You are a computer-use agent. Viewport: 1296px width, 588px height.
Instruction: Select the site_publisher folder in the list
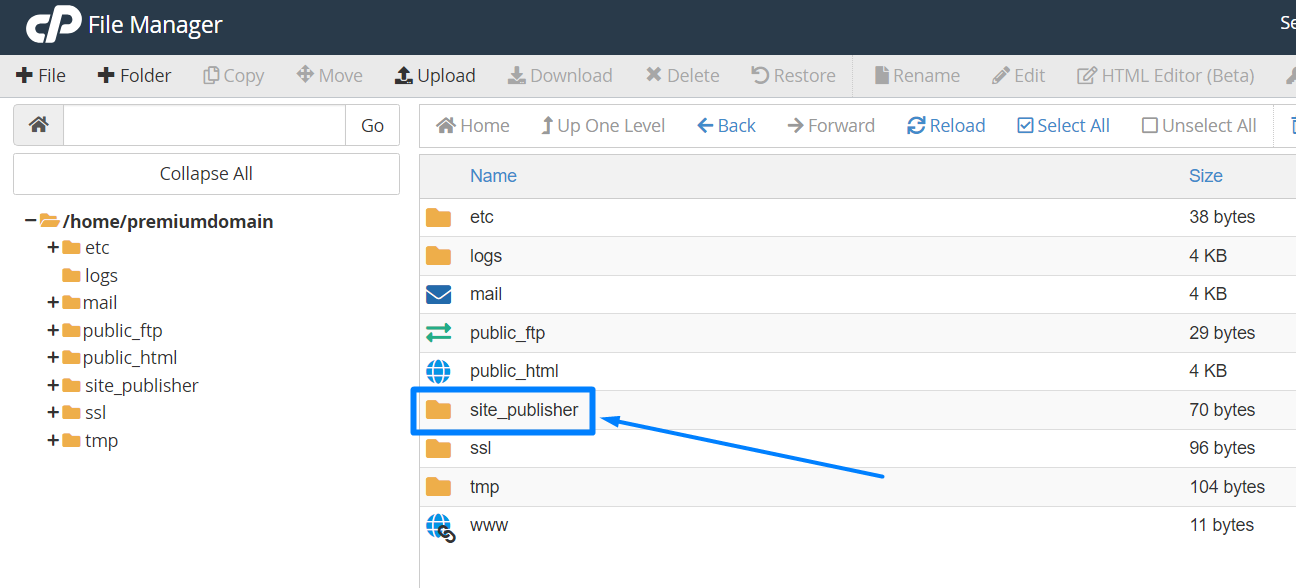[x=523, y=410]
